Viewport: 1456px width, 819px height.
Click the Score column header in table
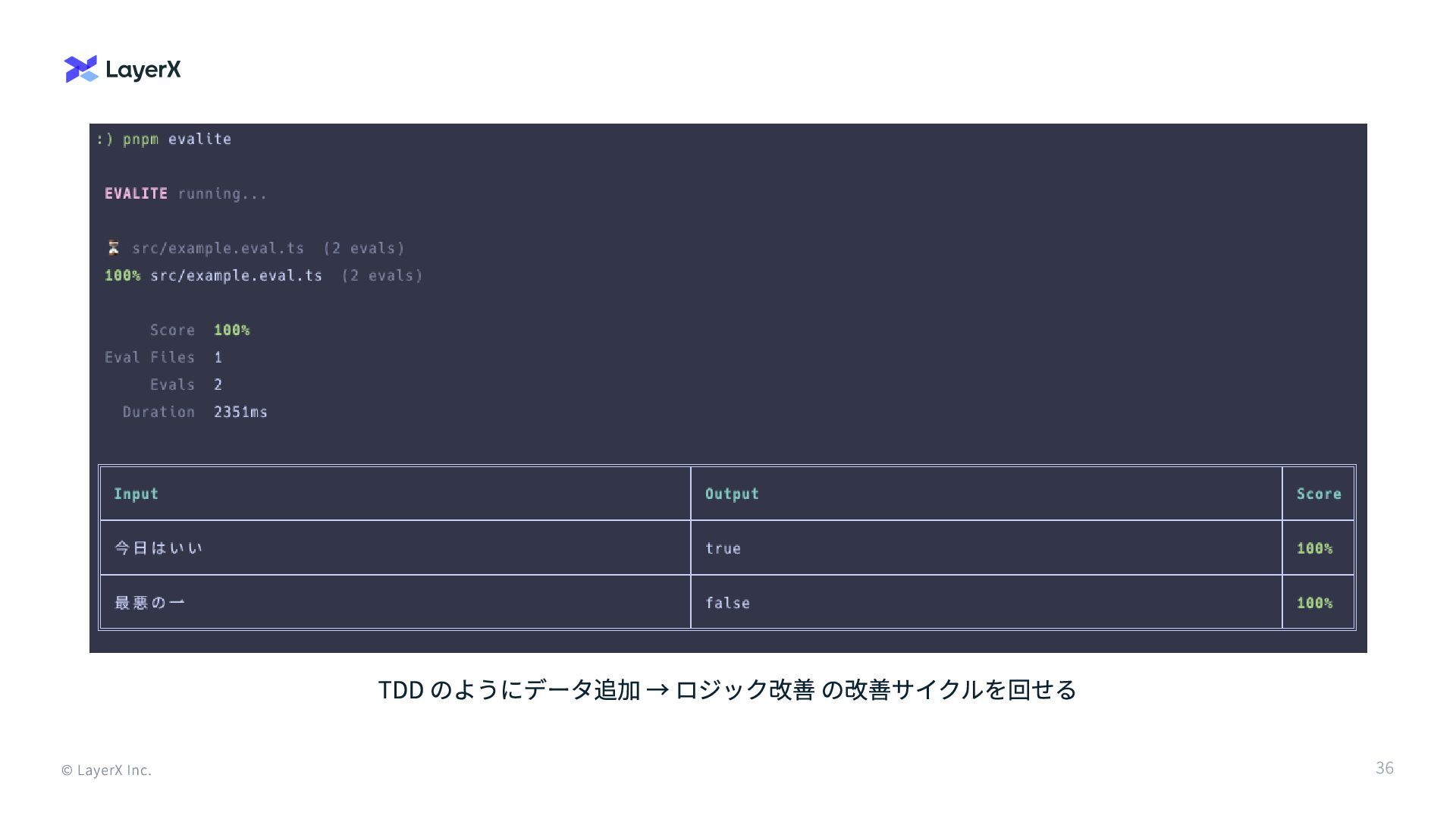(1318, 494)
